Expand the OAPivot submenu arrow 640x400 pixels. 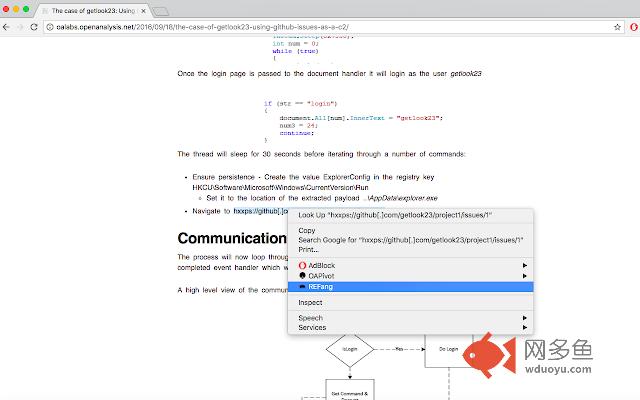(x=524, y=276)
